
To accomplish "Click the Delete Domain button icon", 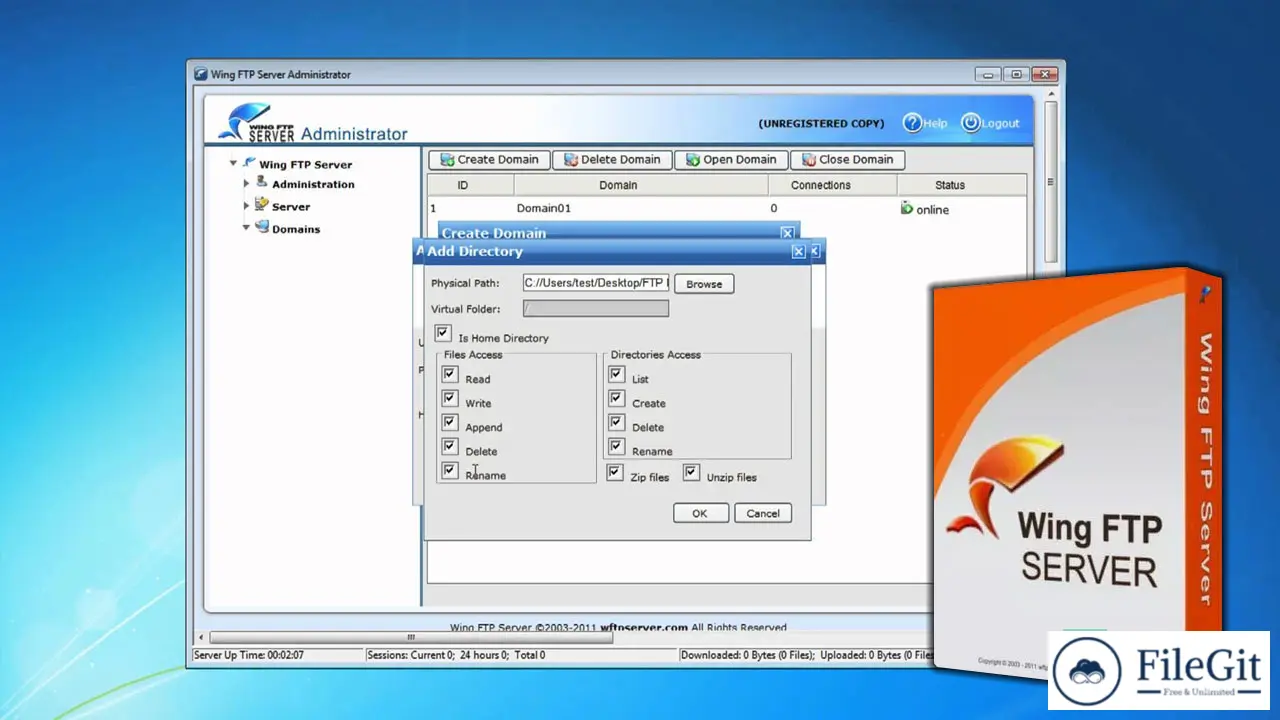I will [570, 160].
